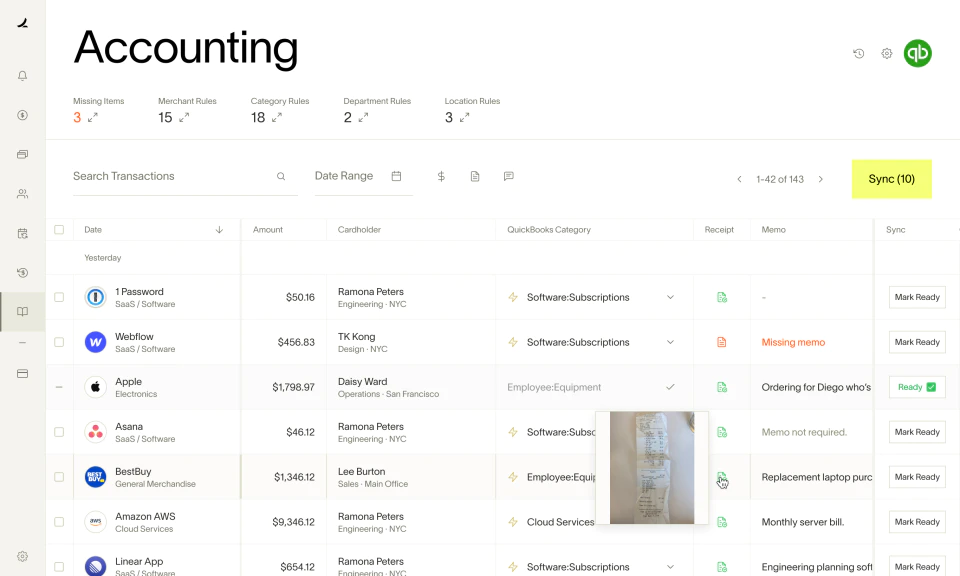
Task: Open the QuickBooks connection icon
Action: pos(917,54)
